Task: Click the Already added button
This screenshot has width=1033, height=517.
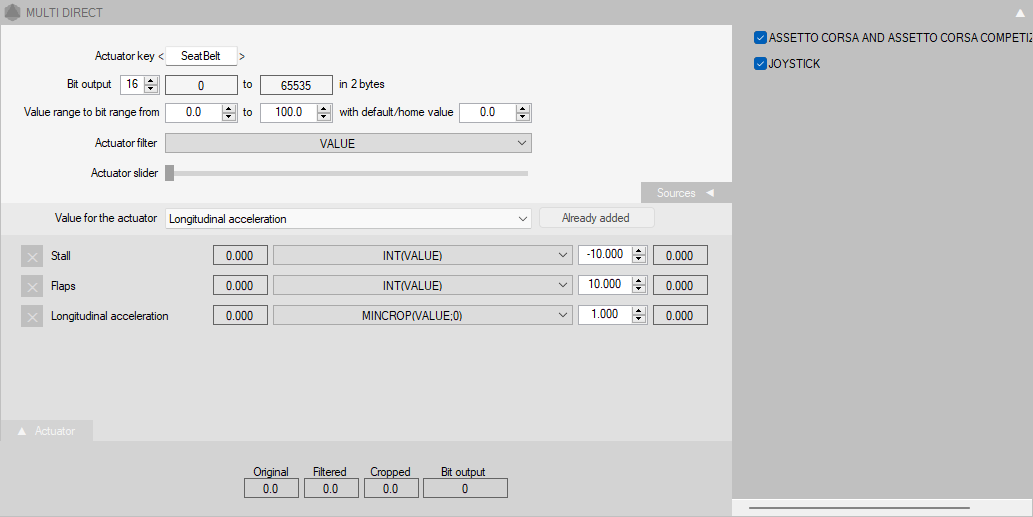Action: click(x=596, y=218)
